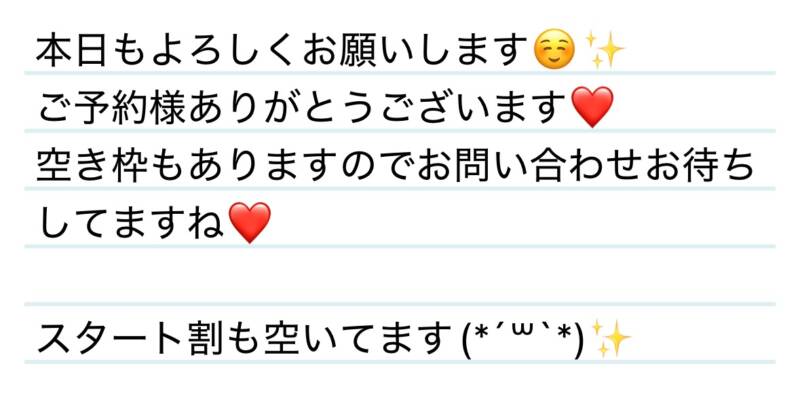Screen dimensions: 800x408
Task: Click the red heart after してますね
Action: pyautogui.click(x=249, y=222)
